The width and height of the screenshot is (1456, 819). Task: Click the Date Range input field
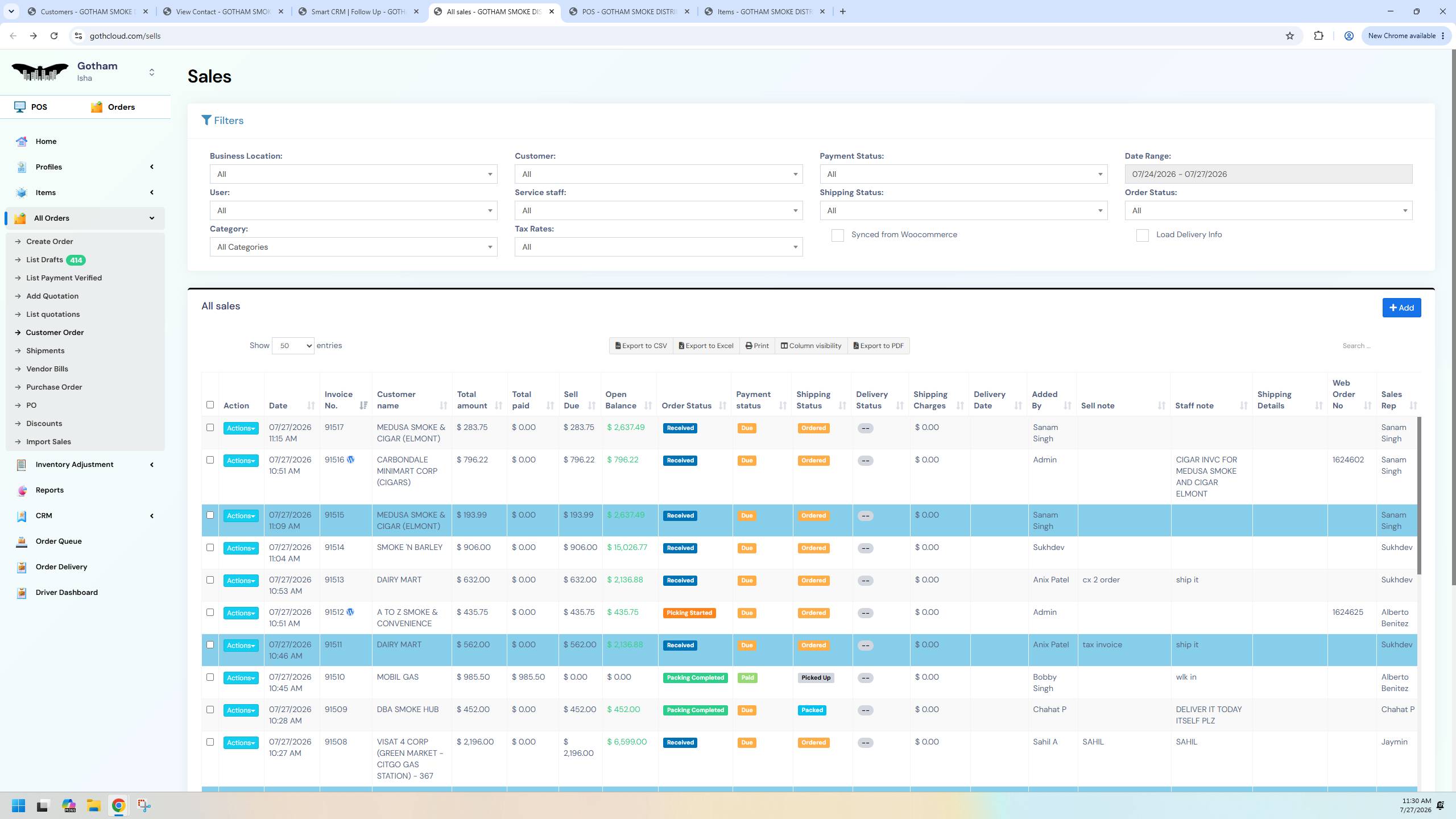click(x=1268, y=174)
